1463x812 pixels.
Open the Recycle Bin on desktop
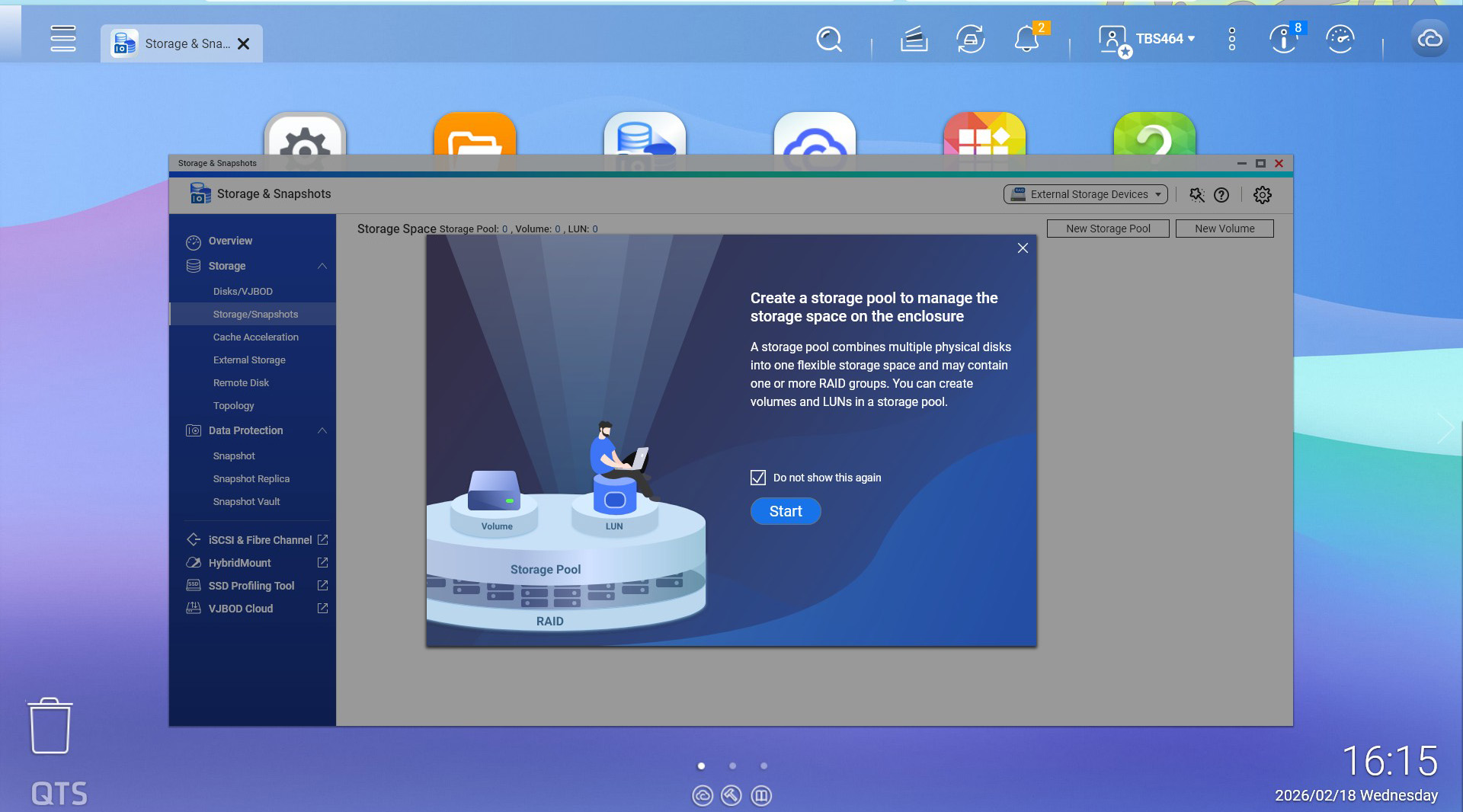coord(50,726)
